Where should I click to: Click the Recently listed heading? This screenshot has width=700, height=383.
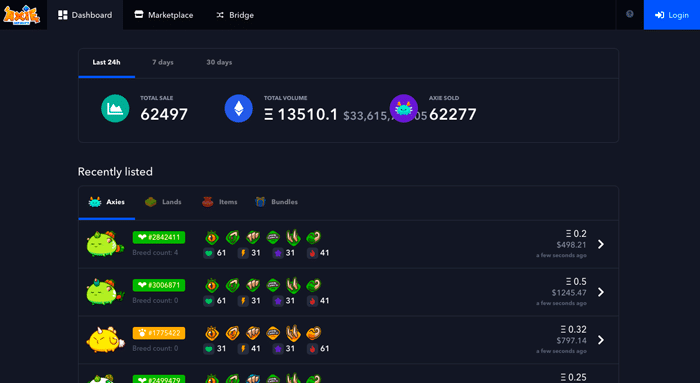point(115,172)
